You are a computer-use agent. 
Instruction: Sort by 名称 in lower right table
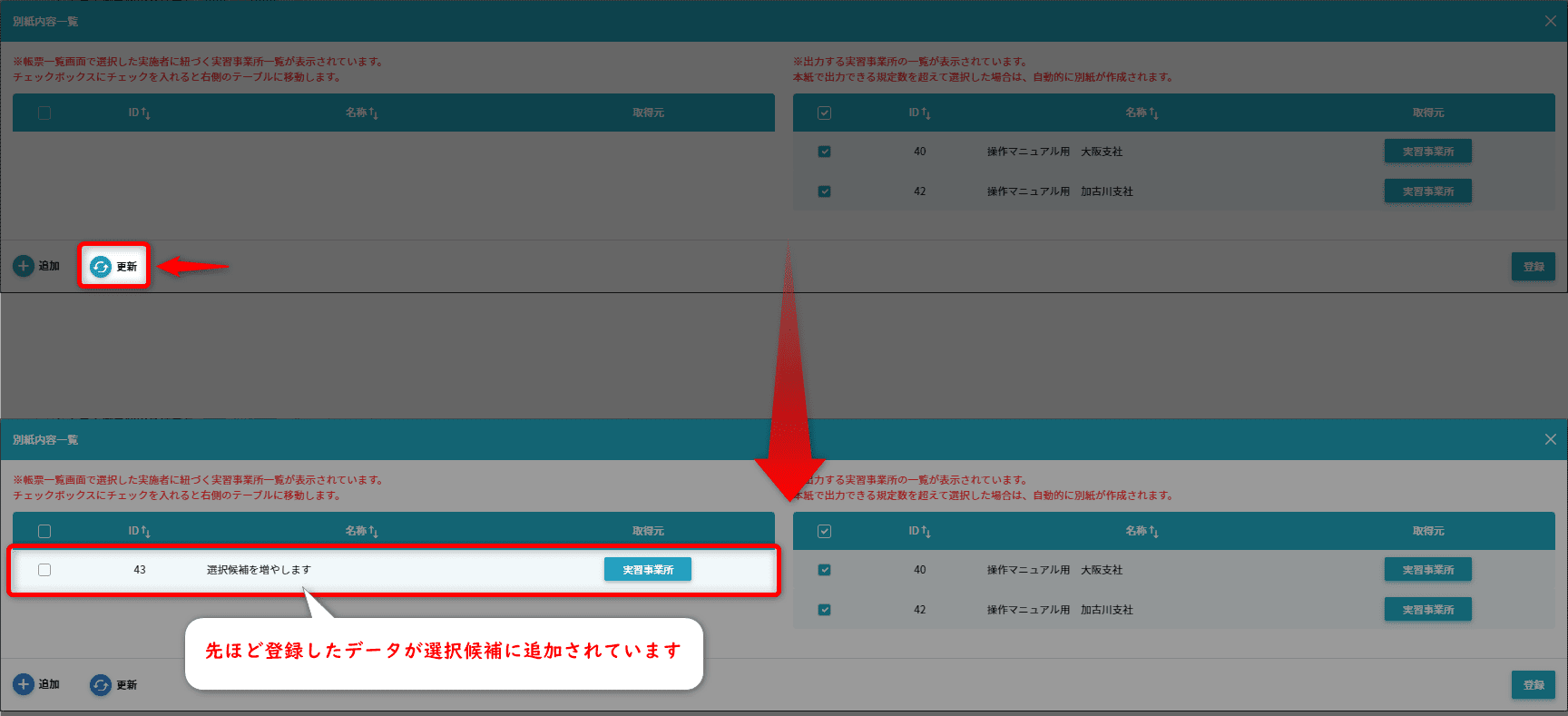tap(1141, 531)
